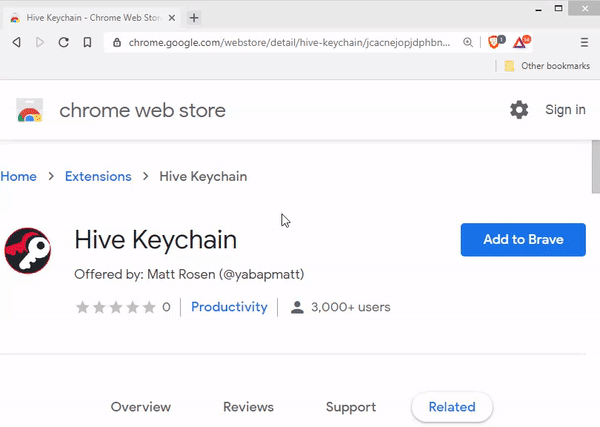Open the Productivity category link
Screen dimensions: 600x427
[229, 307]
